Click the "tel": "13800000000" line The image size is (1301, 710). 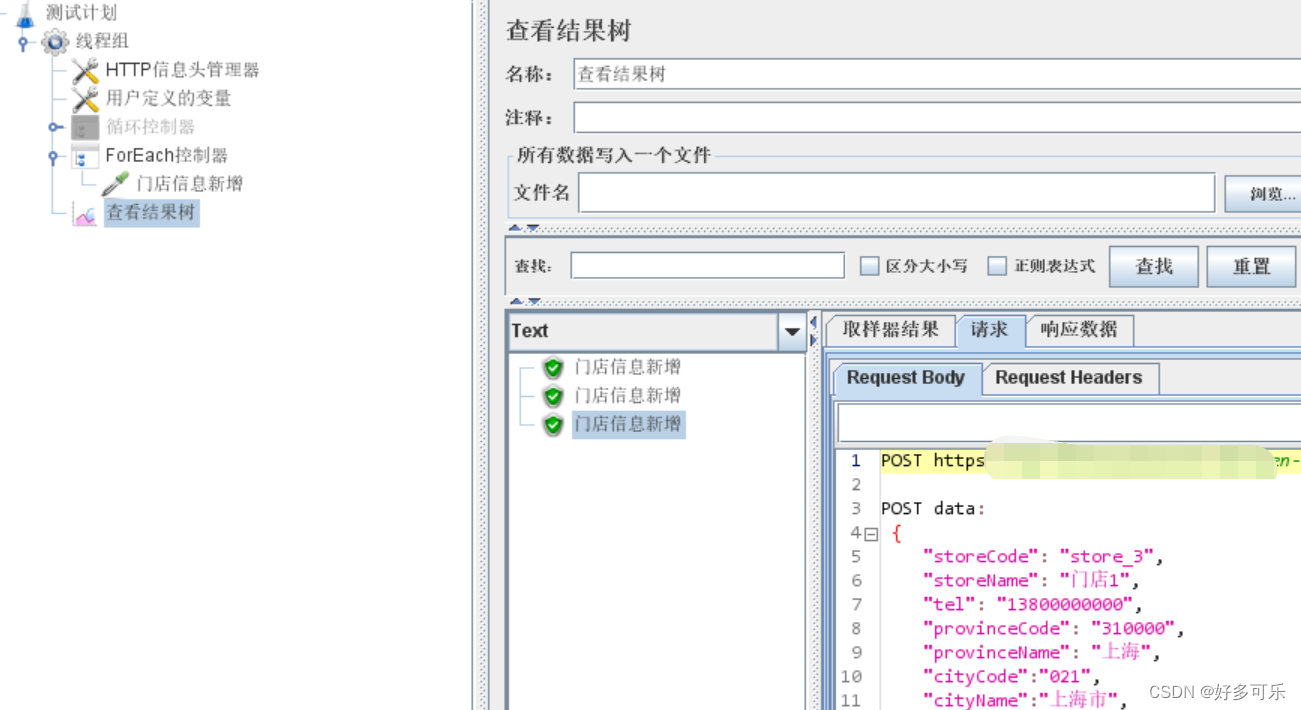pos(1033,605)
